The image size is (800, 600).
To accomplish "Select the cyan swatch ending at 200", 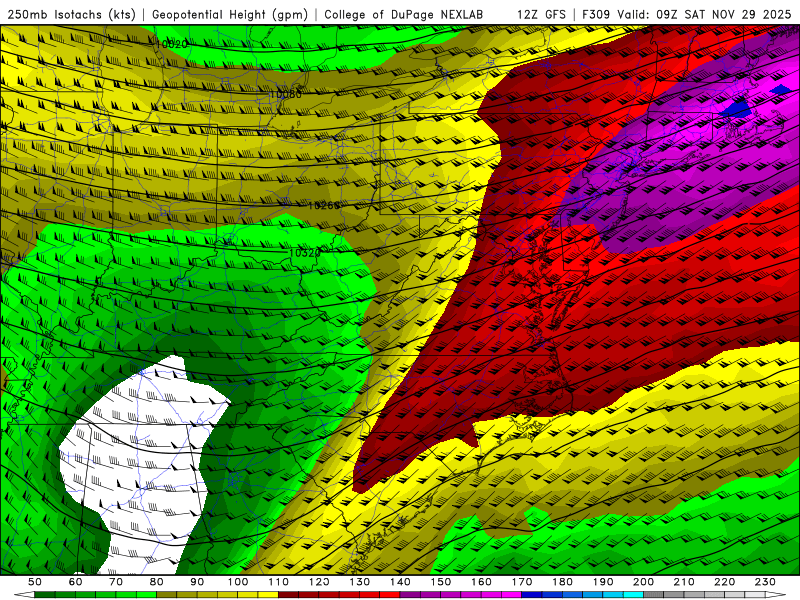I will point(633,595).
